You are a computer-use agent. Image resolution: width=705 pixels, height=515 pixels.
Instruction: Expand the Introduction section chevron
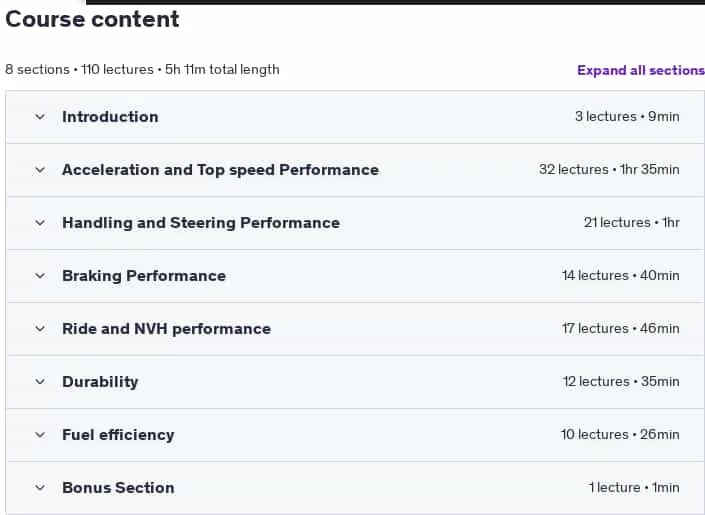click(x=40, y=117)
